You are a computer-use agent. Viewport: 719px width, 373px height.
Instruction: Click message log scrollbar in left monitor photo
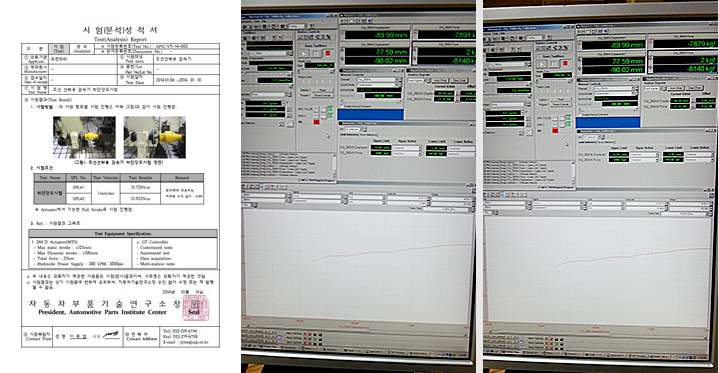[x=334, y=166]
